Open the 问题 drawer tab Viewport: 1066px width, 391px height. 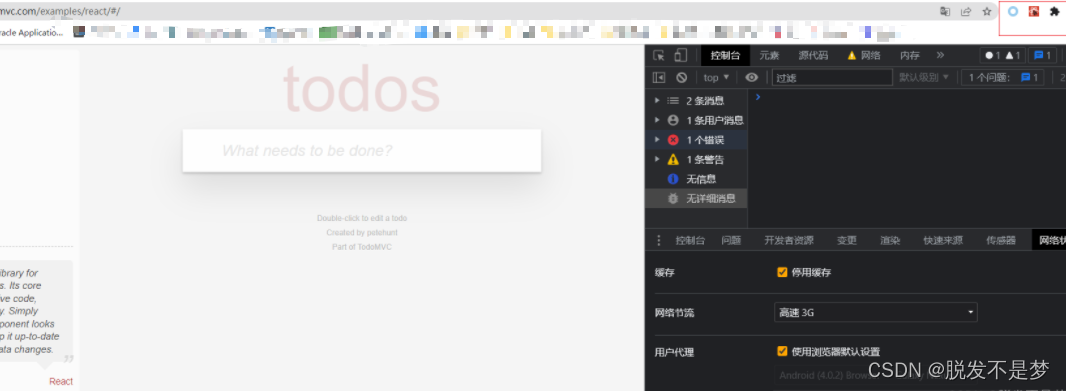tap(732, 240)
